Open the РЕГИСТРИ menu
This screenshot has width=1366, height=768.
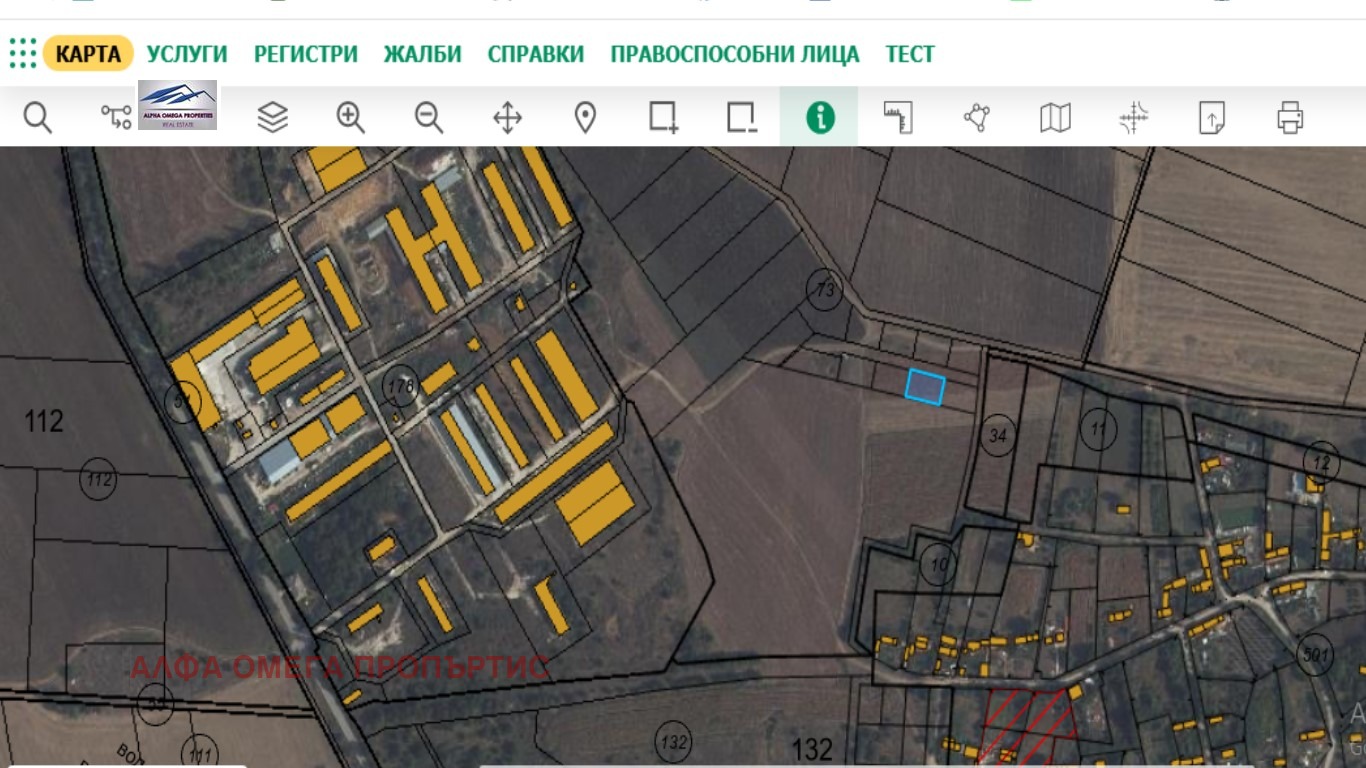click(305, 54)
